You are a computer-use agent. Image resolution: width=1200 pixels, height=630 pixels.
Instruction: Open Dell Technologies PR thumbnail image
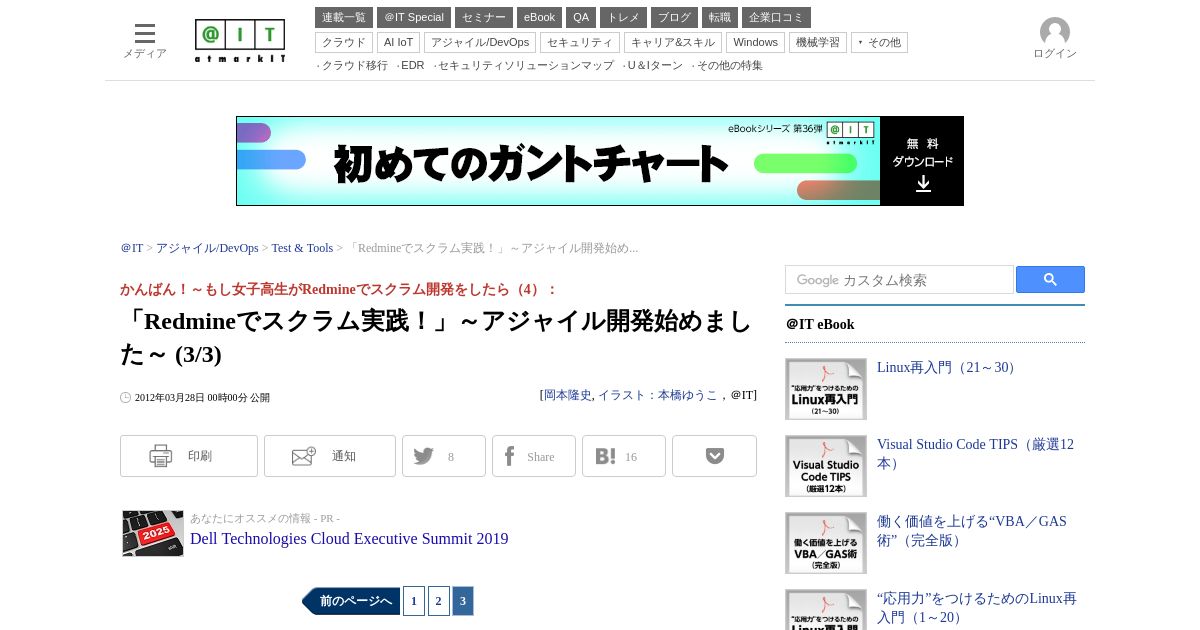click(x=153, y=533)
